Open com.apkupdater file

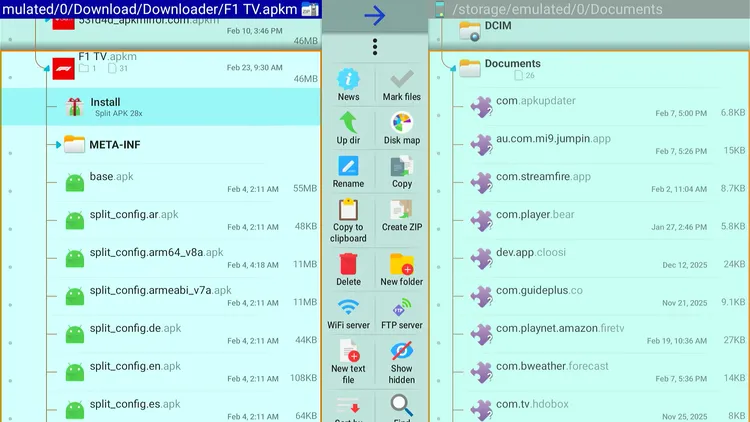tap(590, 106)
